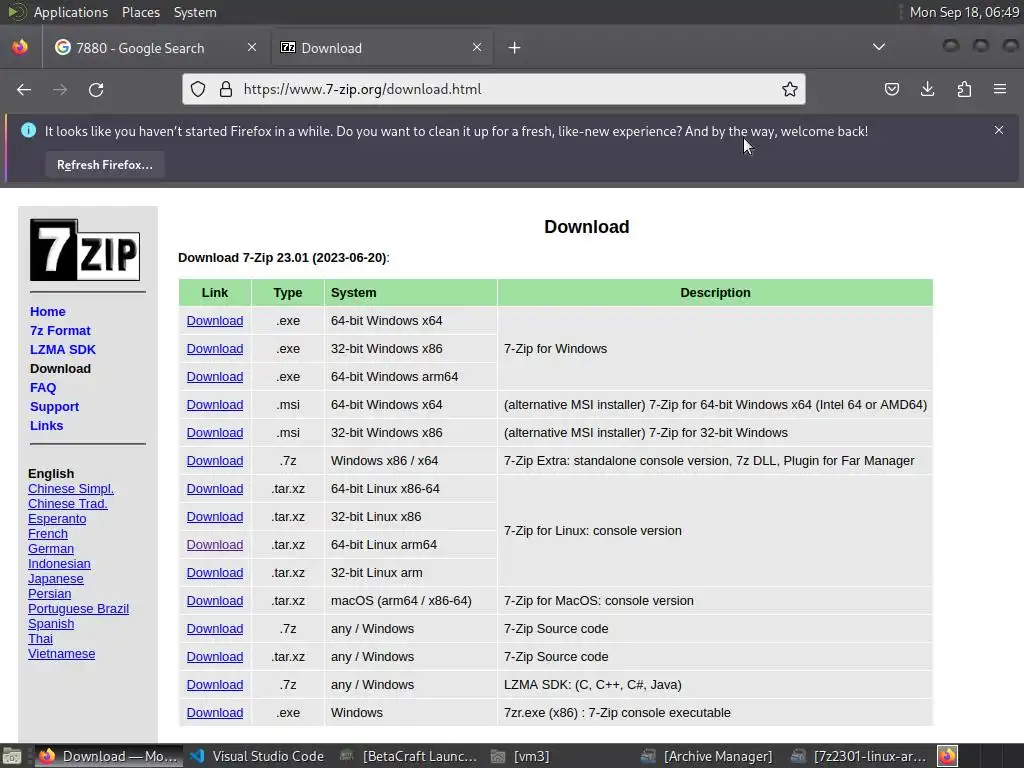
Task: Switch language to Thai
Action: (x=40, y=639)
